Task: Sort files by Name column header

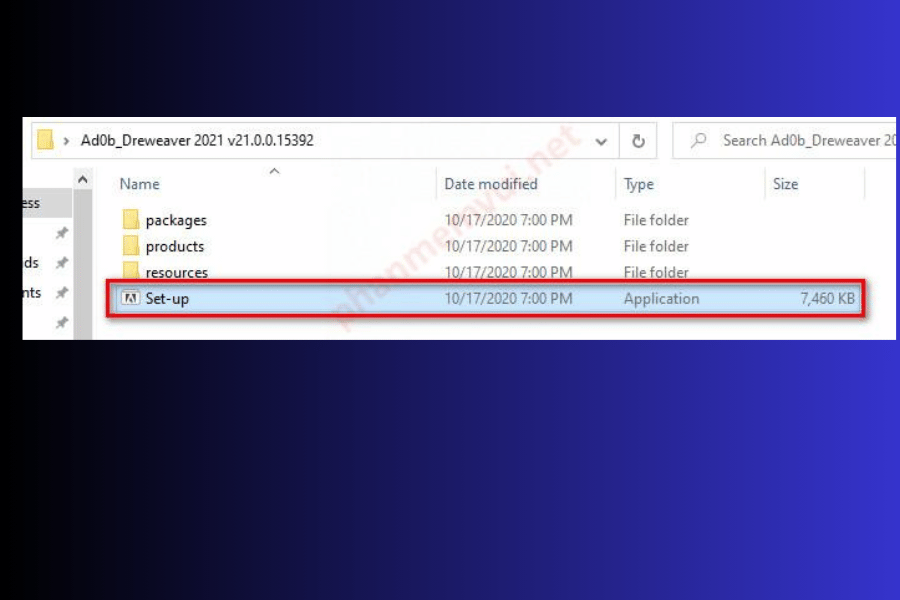Action: (x=140, y=184)
